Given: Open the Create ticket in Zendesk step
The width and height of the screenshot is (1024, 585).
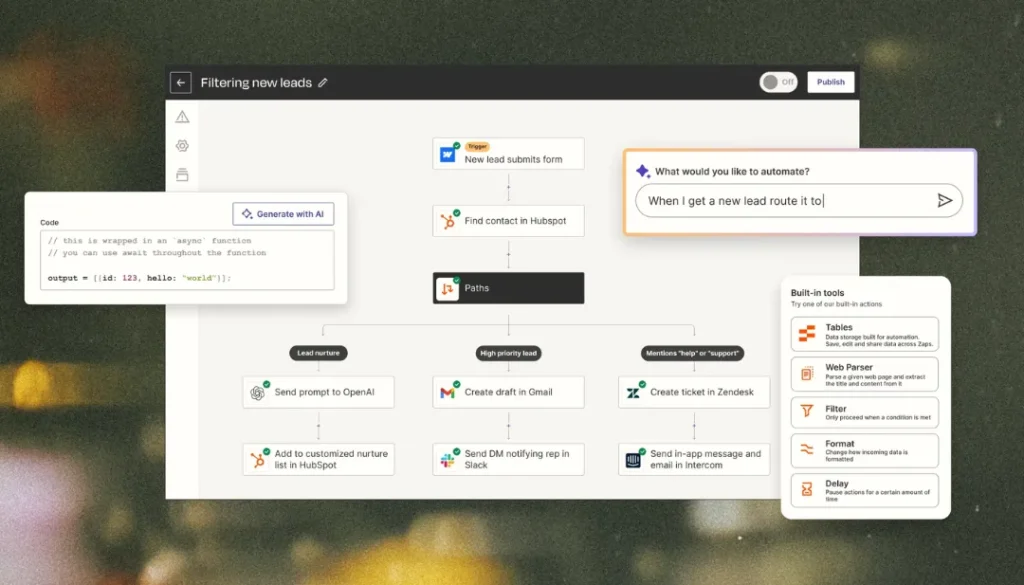Looking at the screenshot, I should tap(694, 392).
